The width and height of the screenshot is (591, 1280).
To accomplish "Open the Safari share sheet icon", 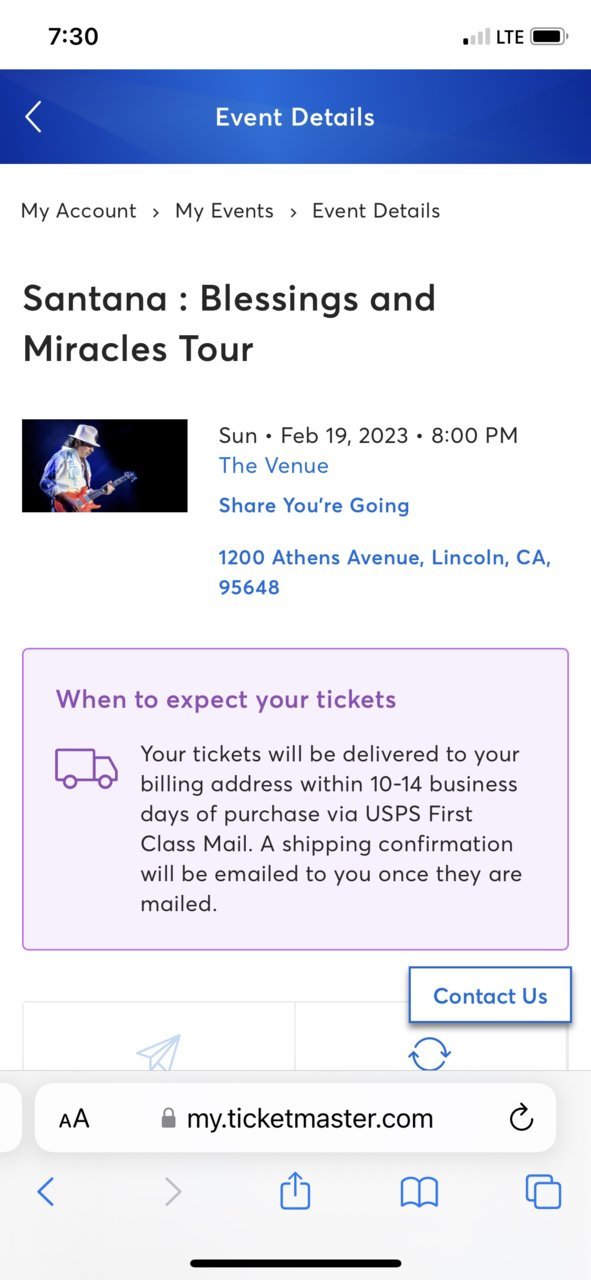I will click(x=295, y=1190).
